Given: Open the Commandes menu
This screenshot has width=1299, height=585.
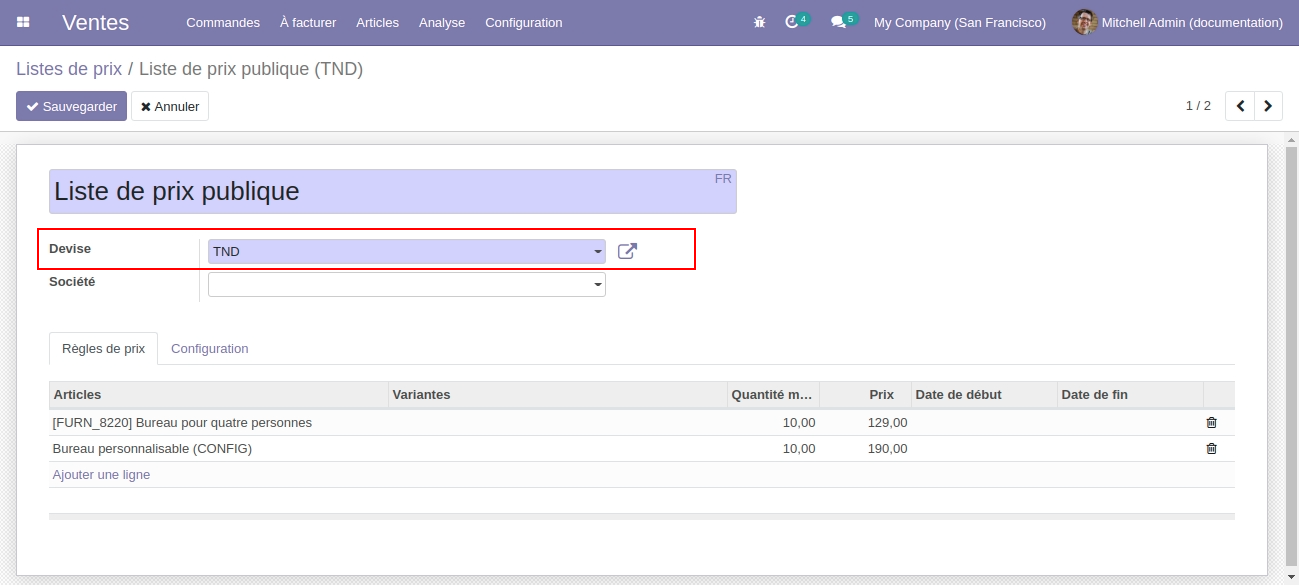Looking at the screenshot, I should [222, 22].
